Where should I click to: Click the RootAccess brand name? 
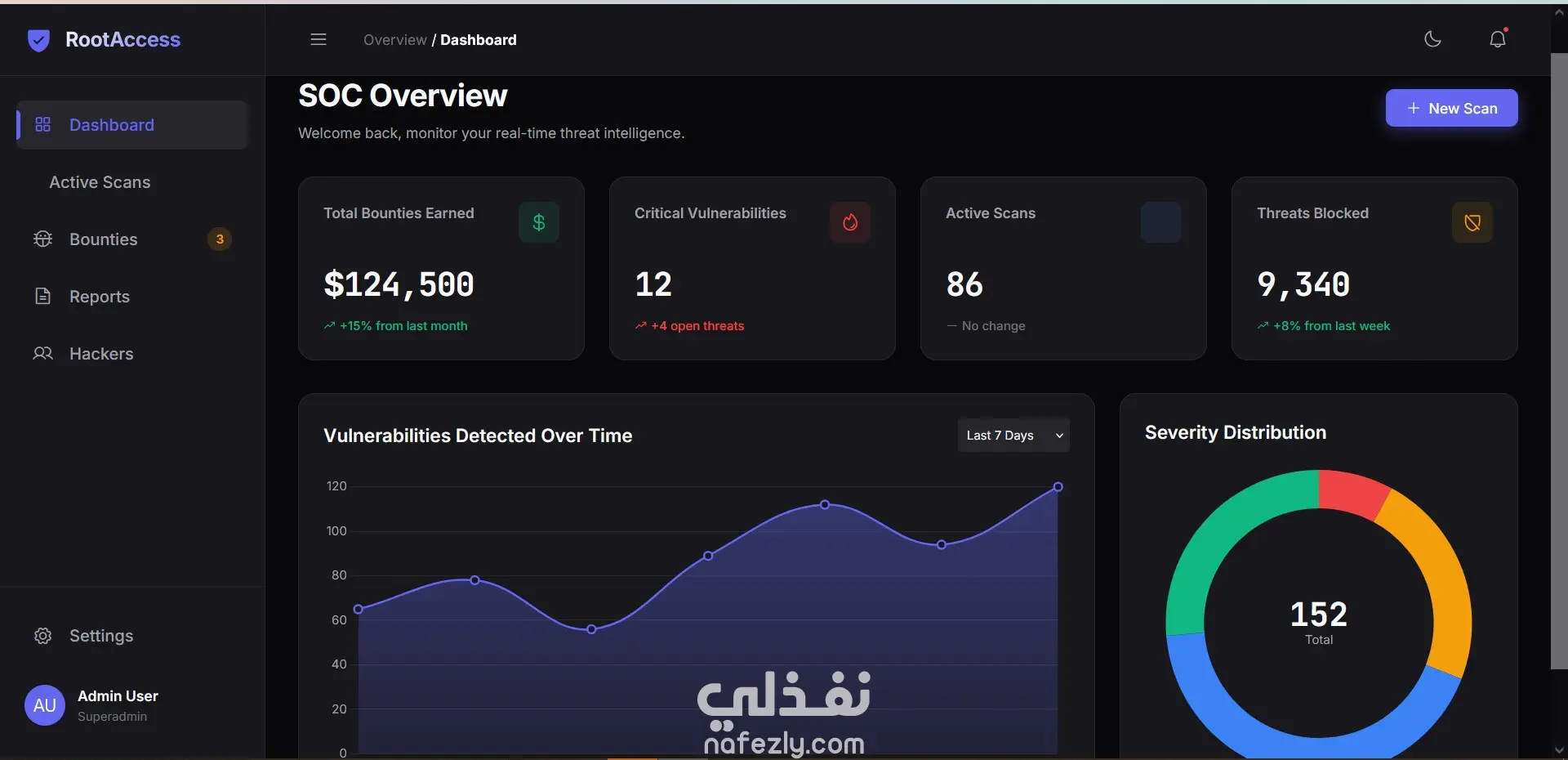pyautogui.click(x=123, y=40)
